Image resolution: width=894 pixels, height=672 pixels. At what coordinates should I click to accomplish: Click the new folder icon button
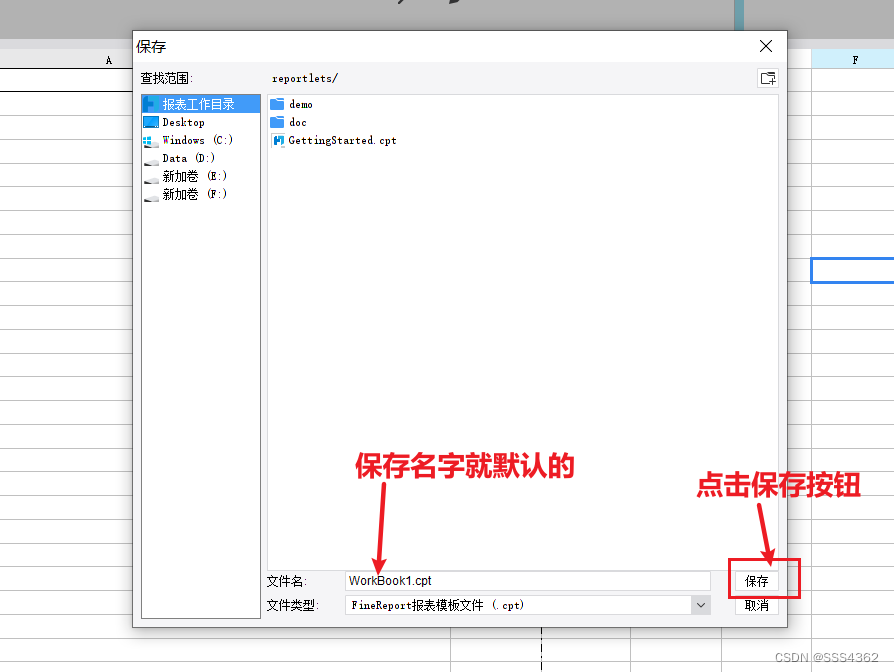tap(768, 78)
